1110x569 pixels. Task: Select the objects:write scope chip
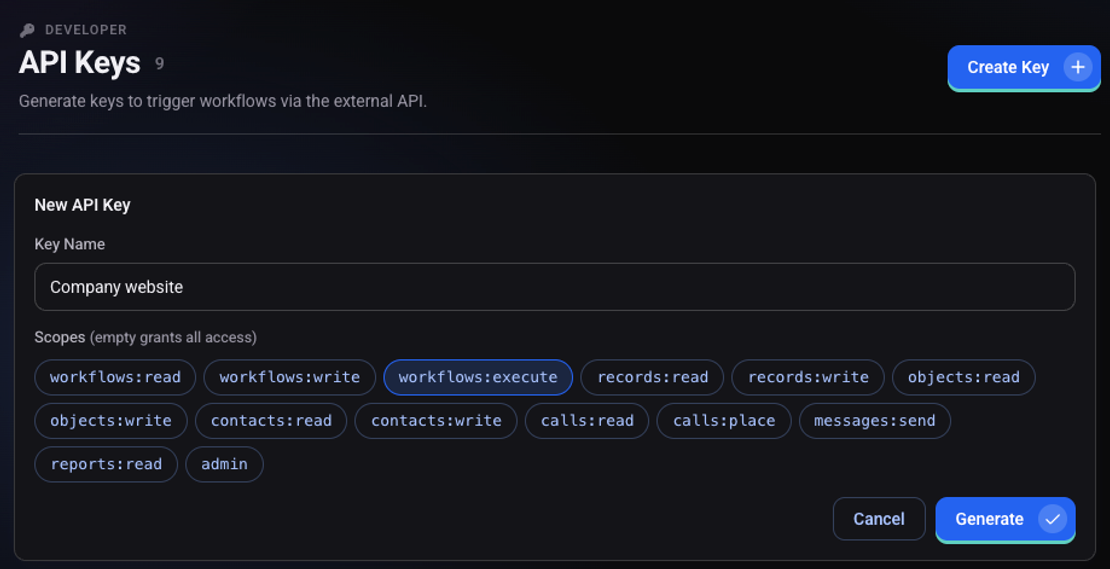110,420
